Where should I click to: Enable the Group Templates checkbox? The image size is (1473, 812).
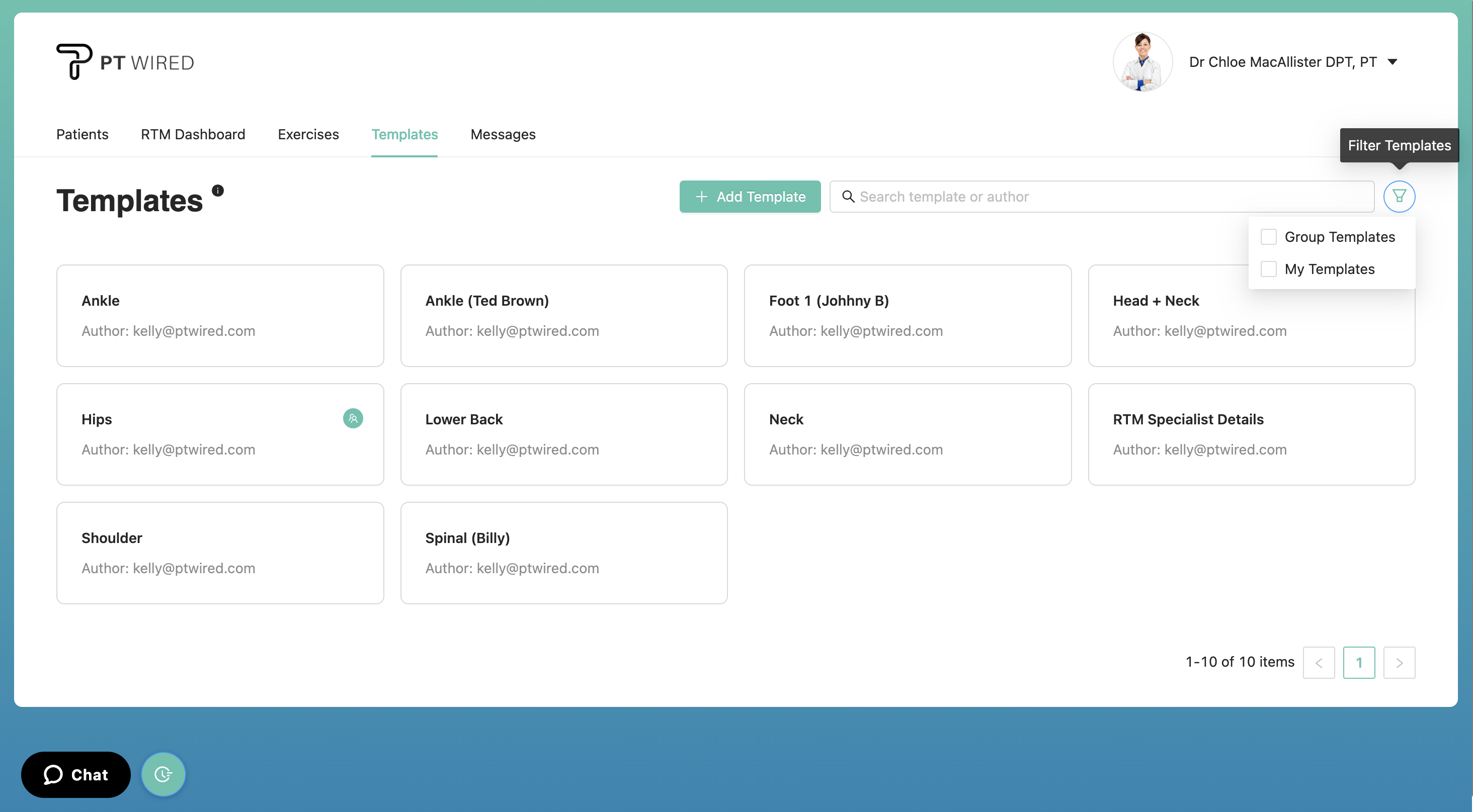point(1268,237)
